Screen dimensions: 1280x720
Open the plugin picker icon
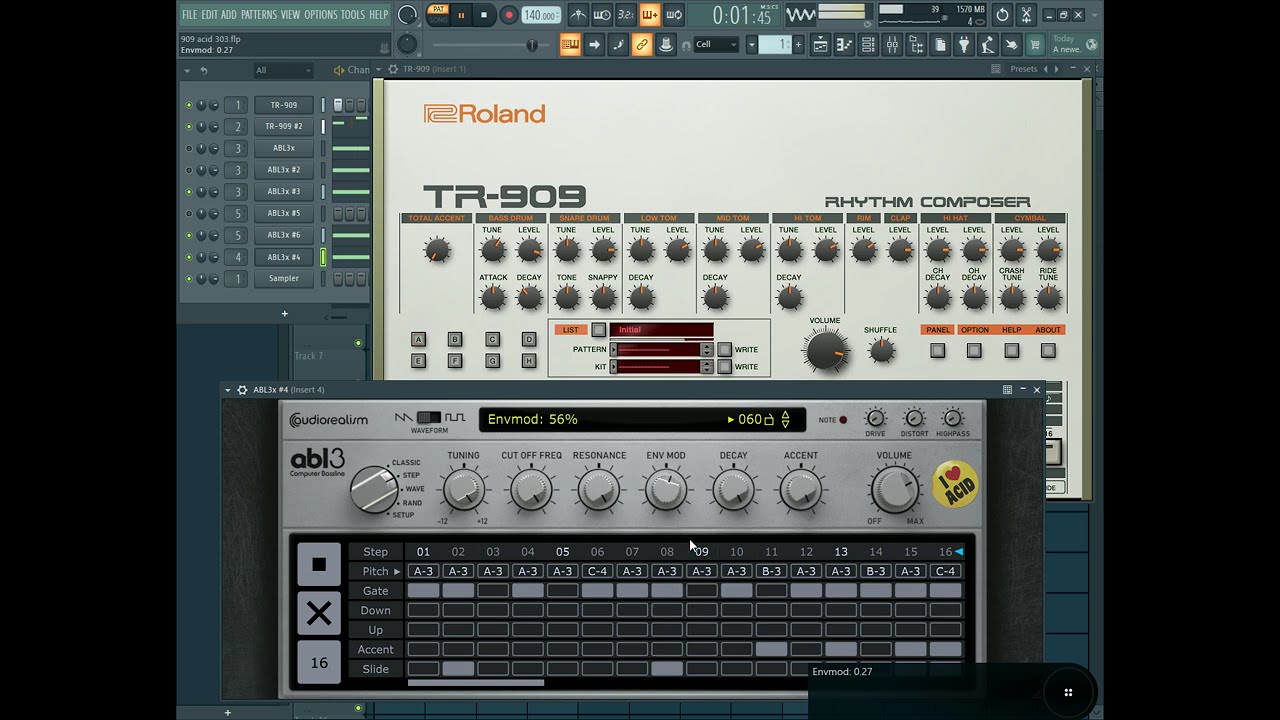(x=964, y=44)
